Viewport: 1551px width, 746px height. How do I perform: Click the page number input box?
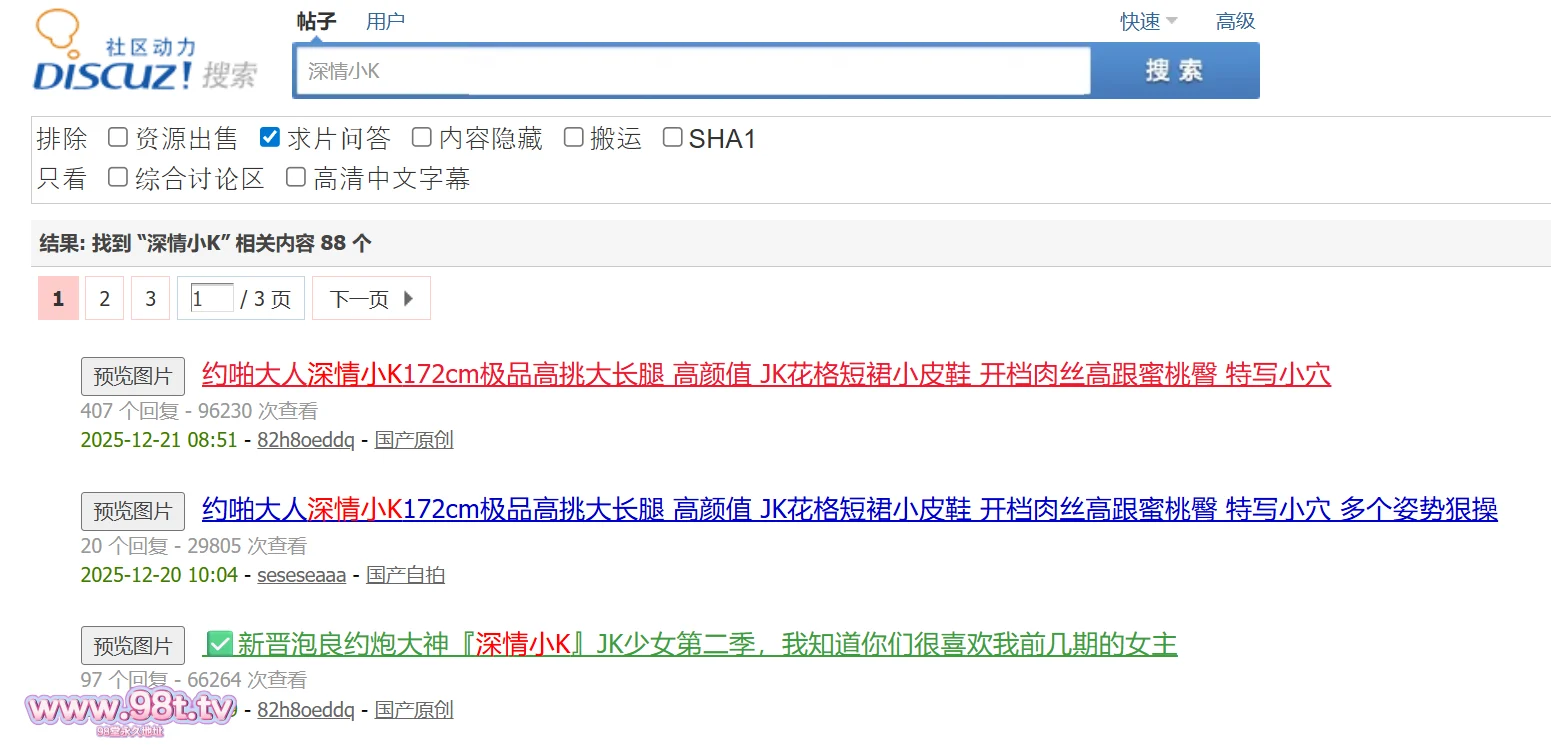211,299
